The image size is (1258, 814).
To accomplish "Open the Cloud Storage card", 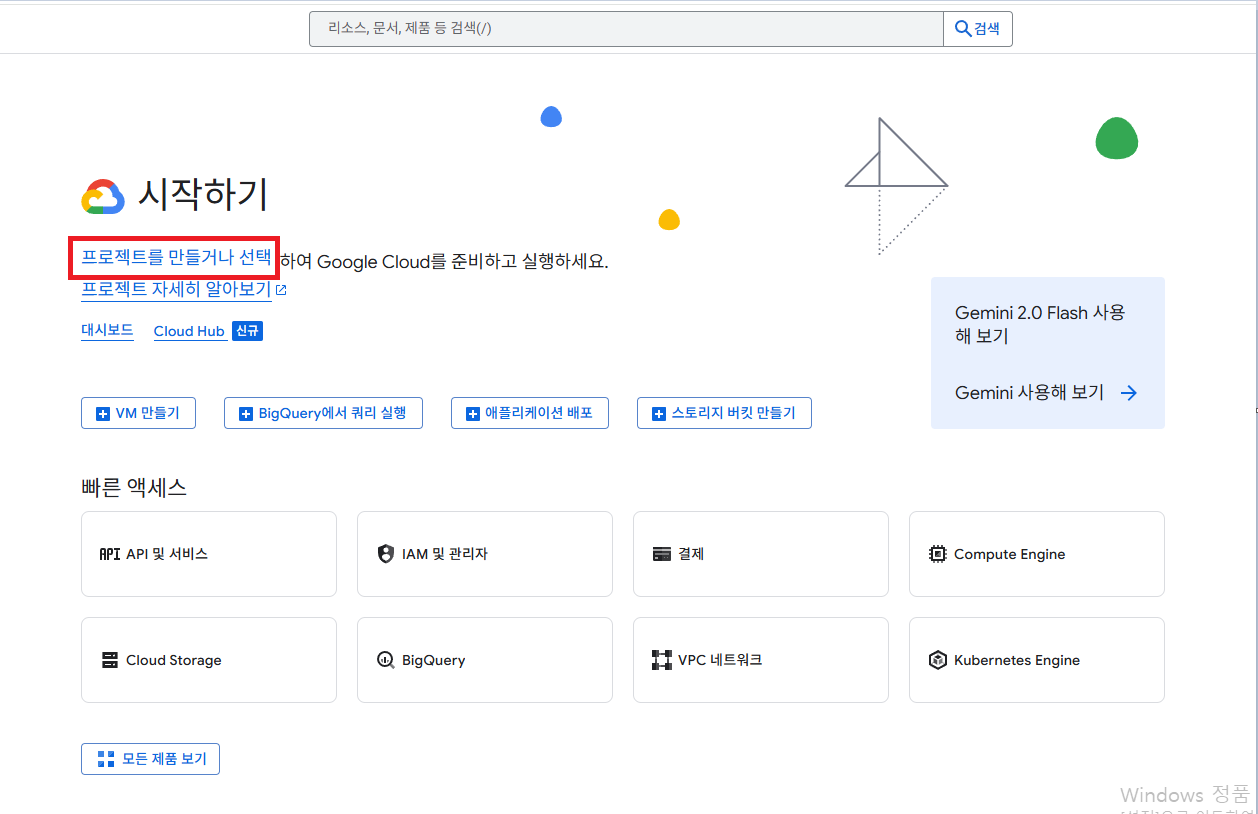I will pos(209,660).
